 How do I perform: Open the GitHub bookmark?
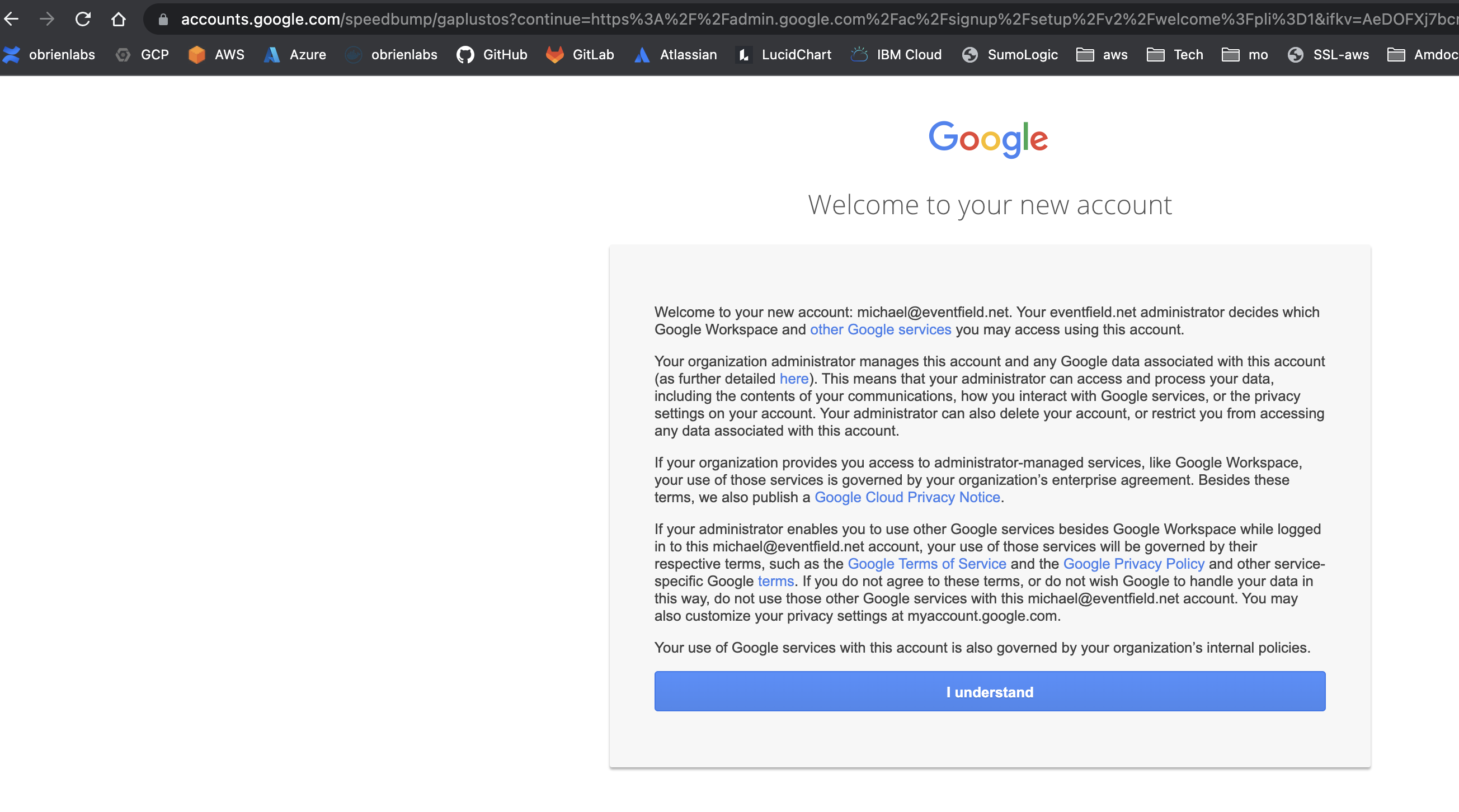[492, 54]
